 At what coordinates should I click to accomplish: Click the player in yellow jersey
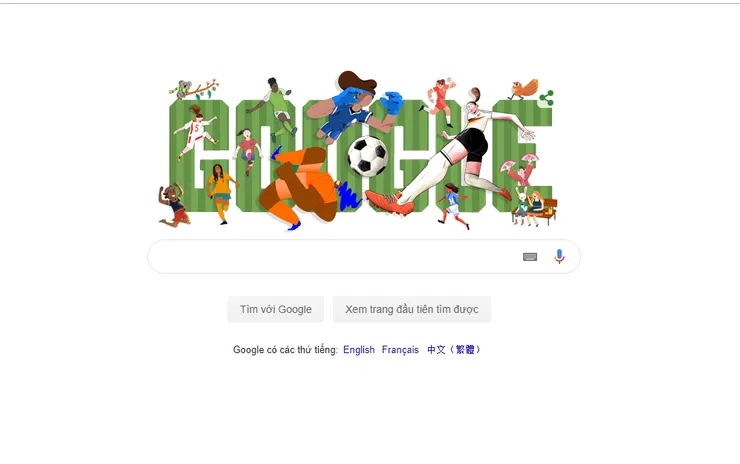[220, 193]
